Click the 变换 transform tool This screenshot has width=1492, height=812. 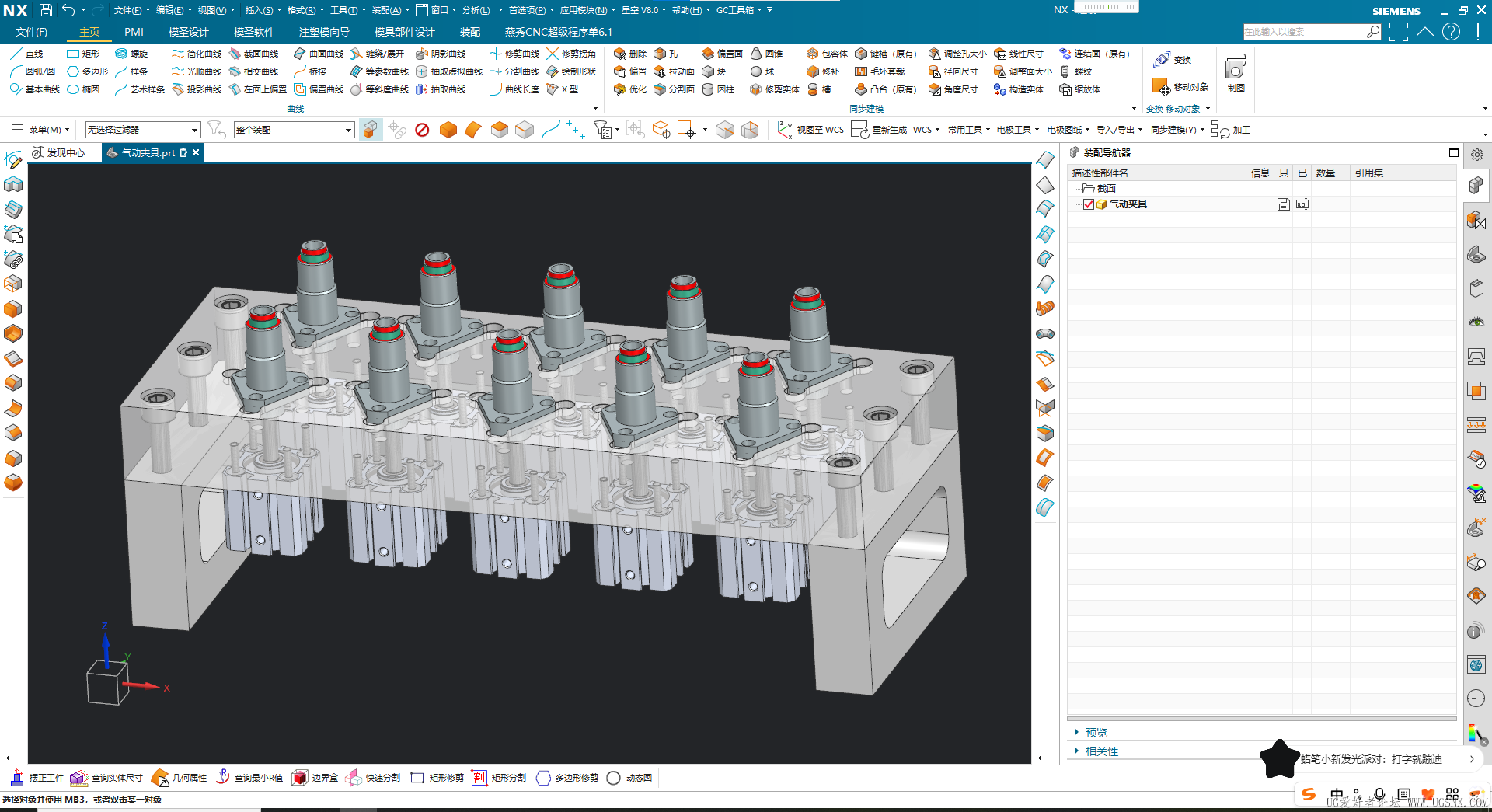click(1173, 60)
